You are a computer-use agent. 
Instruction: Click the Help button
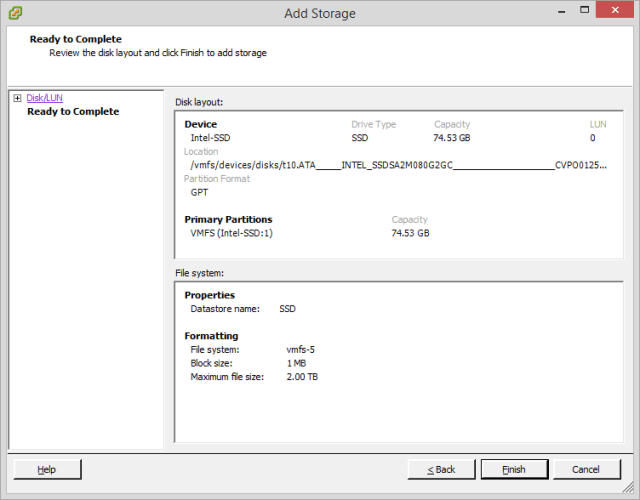pos(47,469)
